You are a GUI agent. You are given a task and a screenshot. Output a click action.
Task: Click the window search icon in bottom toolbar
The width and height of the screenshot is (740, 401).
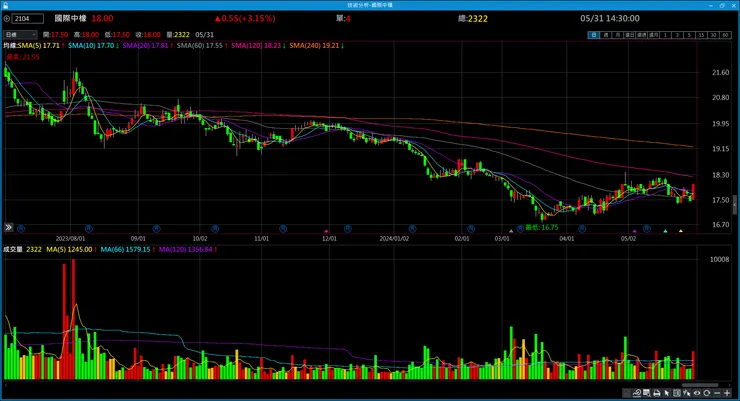647,393
